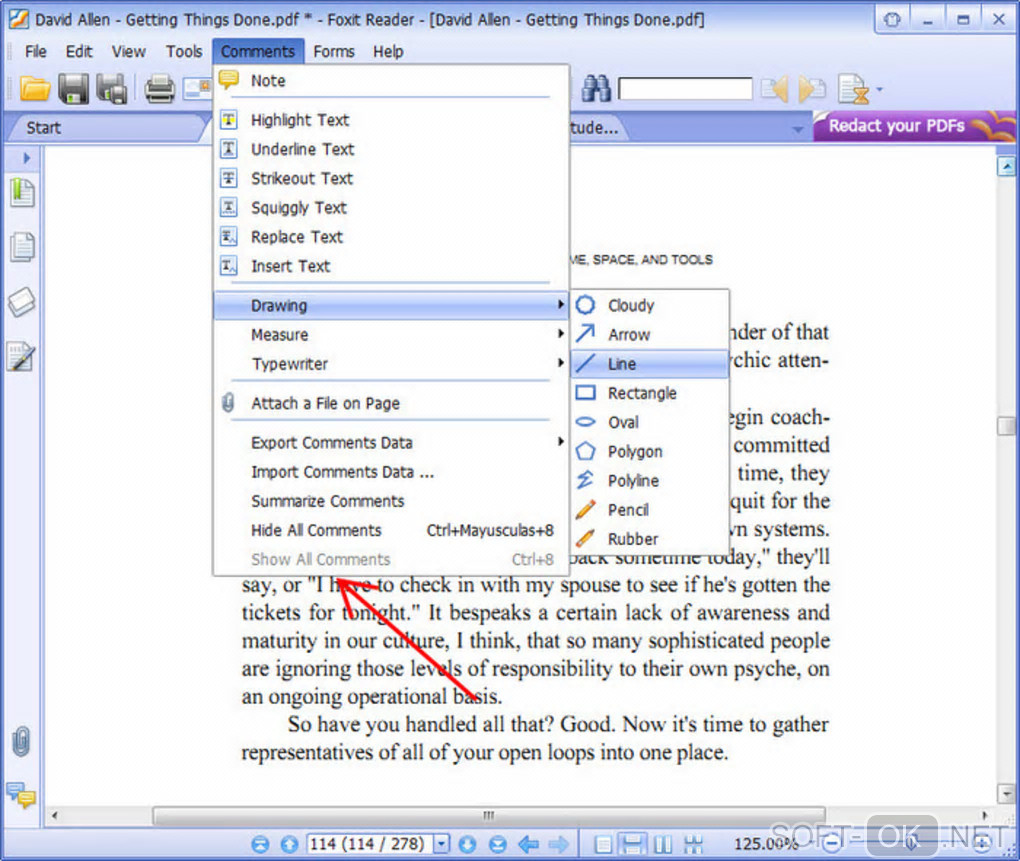Expand Export Comments Data submenu
Viewport: 1020px width, 861px height.
[390, 443]
